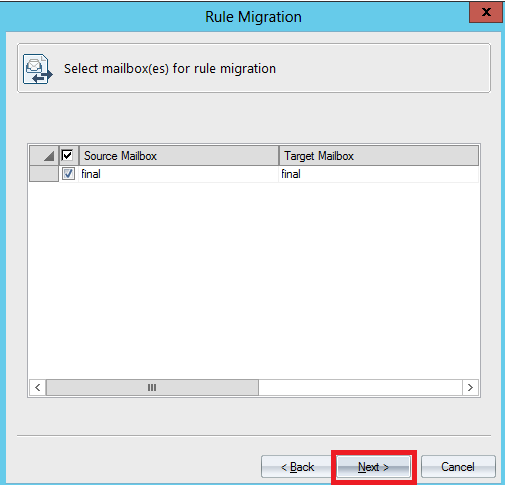Click the 'Select mailbox(es) for rule migration' heading
This screenshot has height=485, width=505.
coord(170,69)
